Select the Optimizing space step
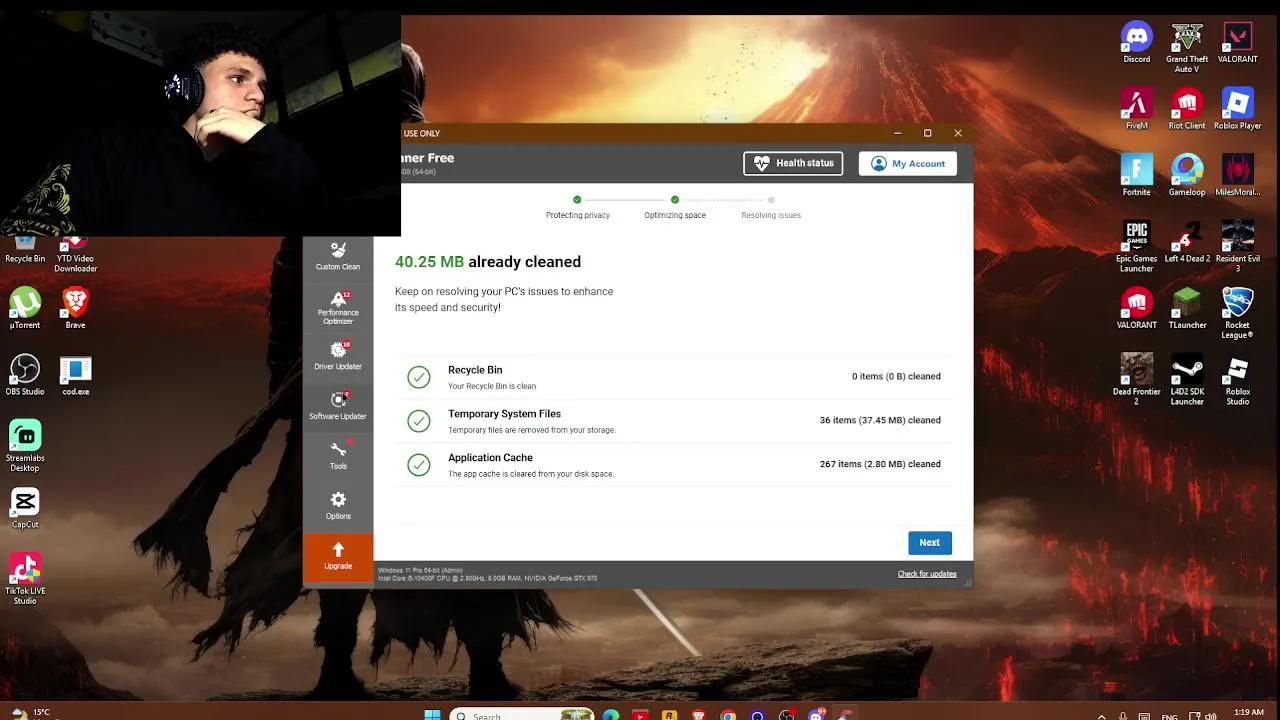The image size is (1280, 720). pos(675,207)
